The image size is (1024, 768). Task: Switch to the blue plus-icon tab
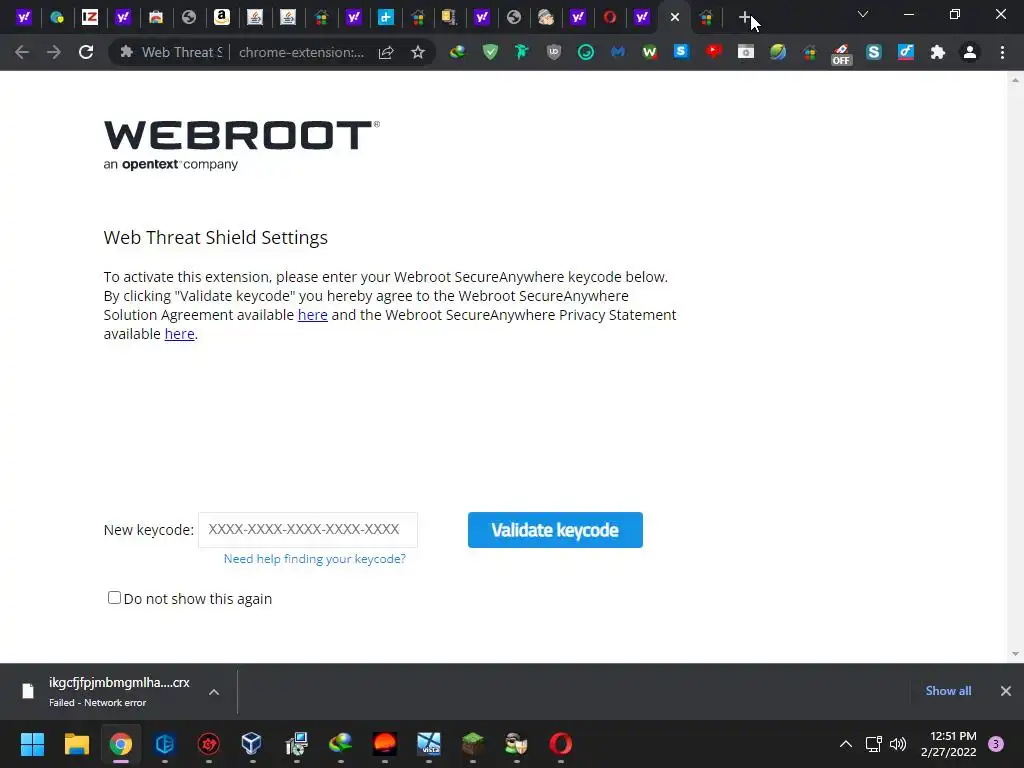(386, 18)
